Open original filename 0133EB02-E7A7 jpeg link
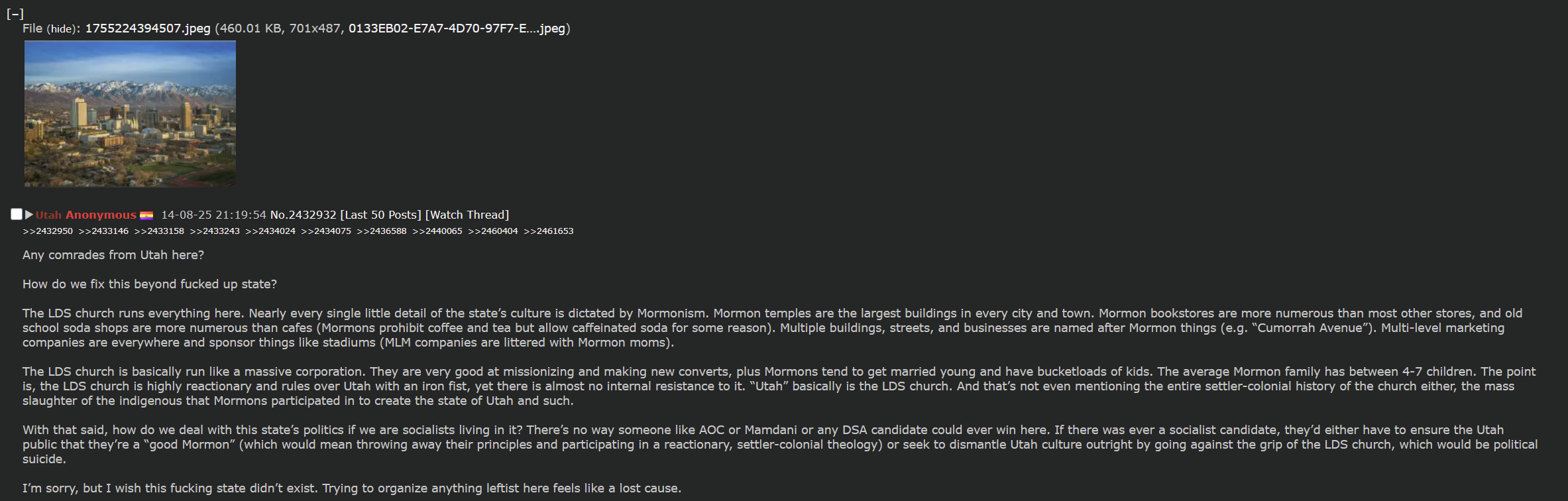The image size is (1568, 501). pos(457,28)
